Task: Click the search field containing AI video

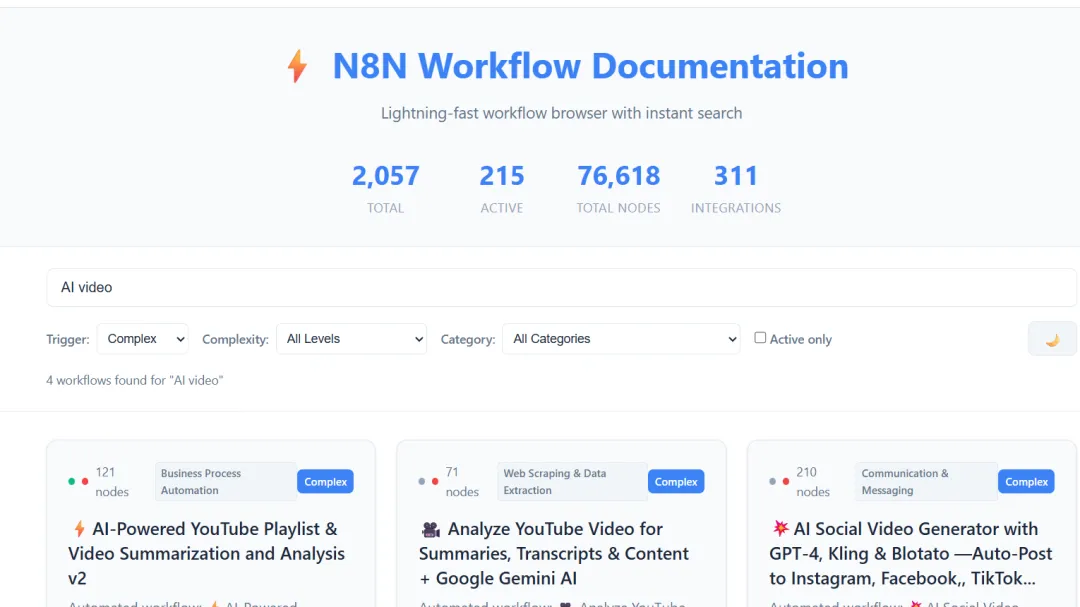Action: tap(561, 287)
